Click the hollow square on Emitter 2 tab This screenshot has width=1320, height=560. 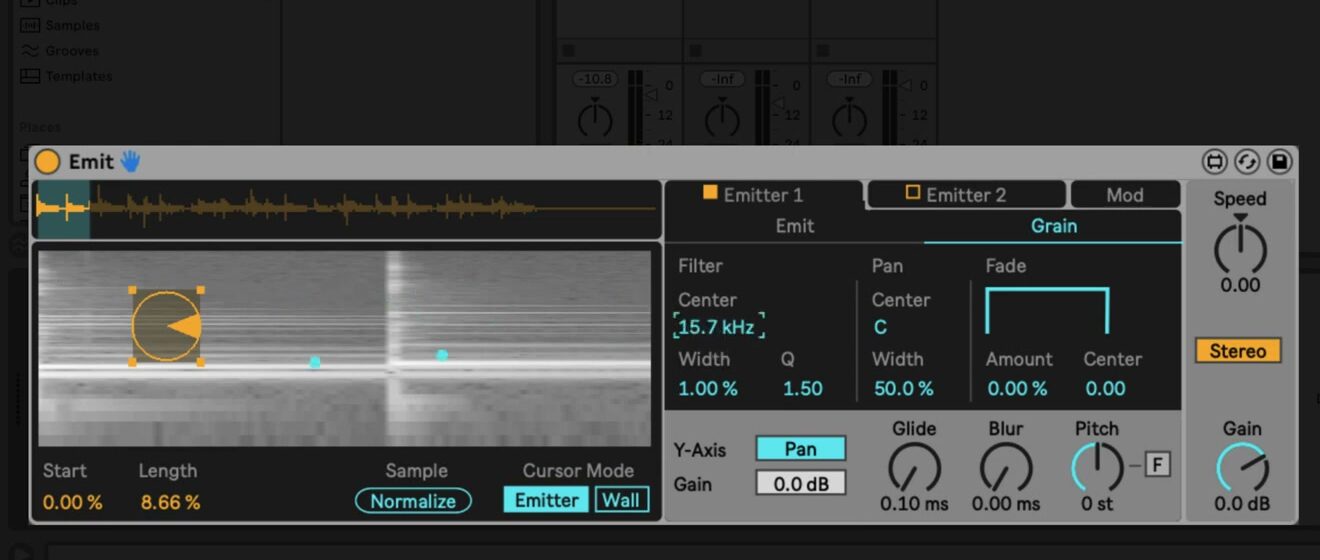[912, 192]
